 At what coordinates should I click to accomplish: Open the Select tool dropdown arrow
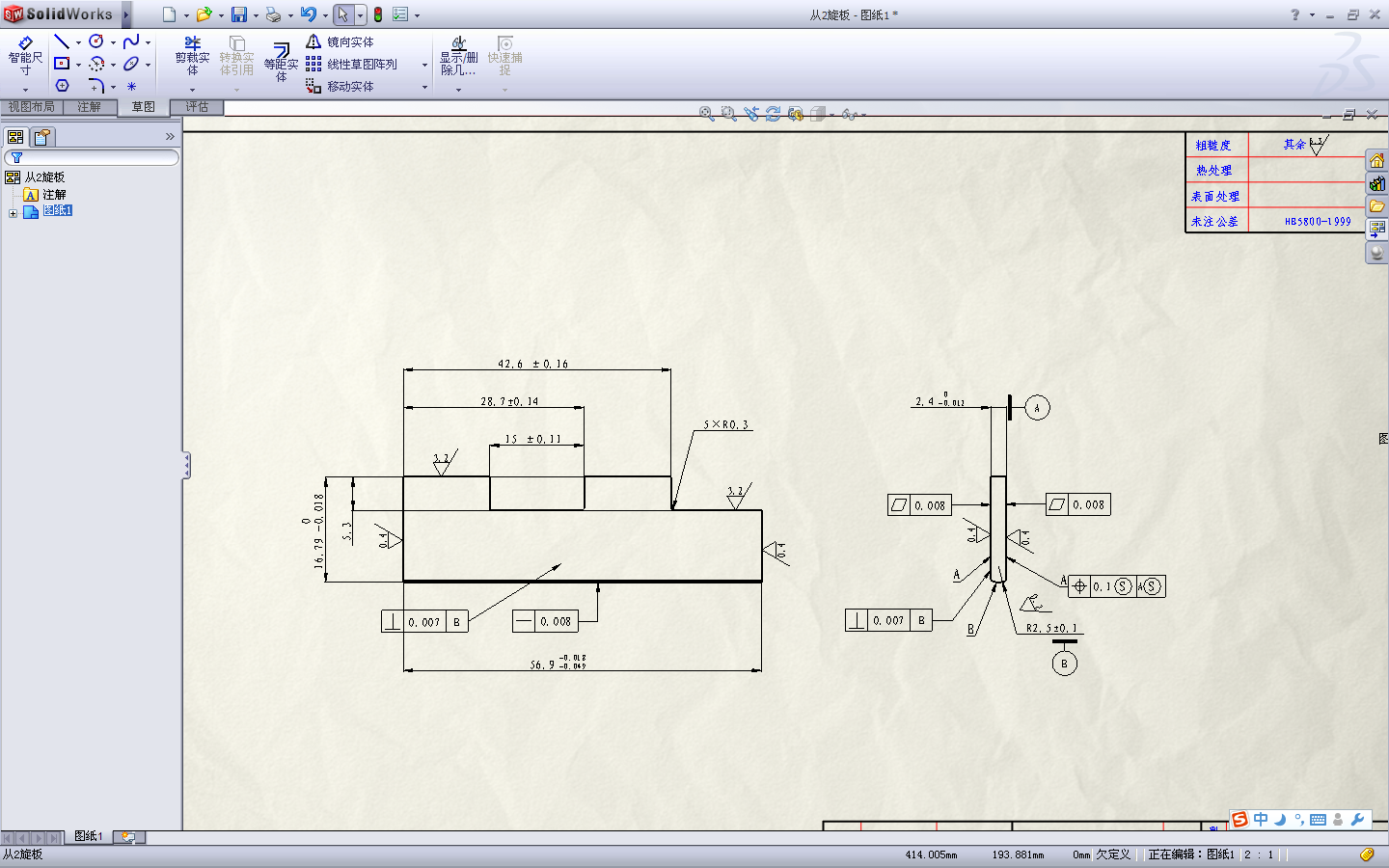360,15
